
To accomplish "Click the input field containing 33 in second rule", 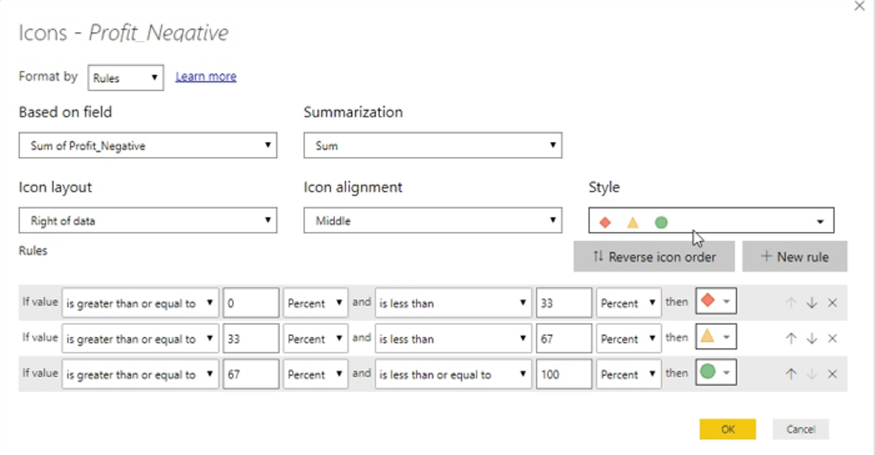I will coord(250,338).
